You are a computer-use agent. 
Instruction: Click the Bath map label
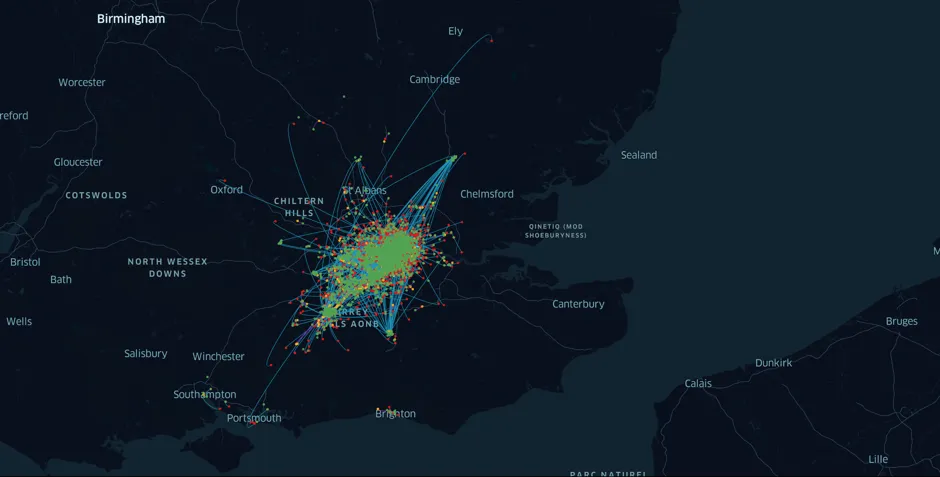pos(61,279)
